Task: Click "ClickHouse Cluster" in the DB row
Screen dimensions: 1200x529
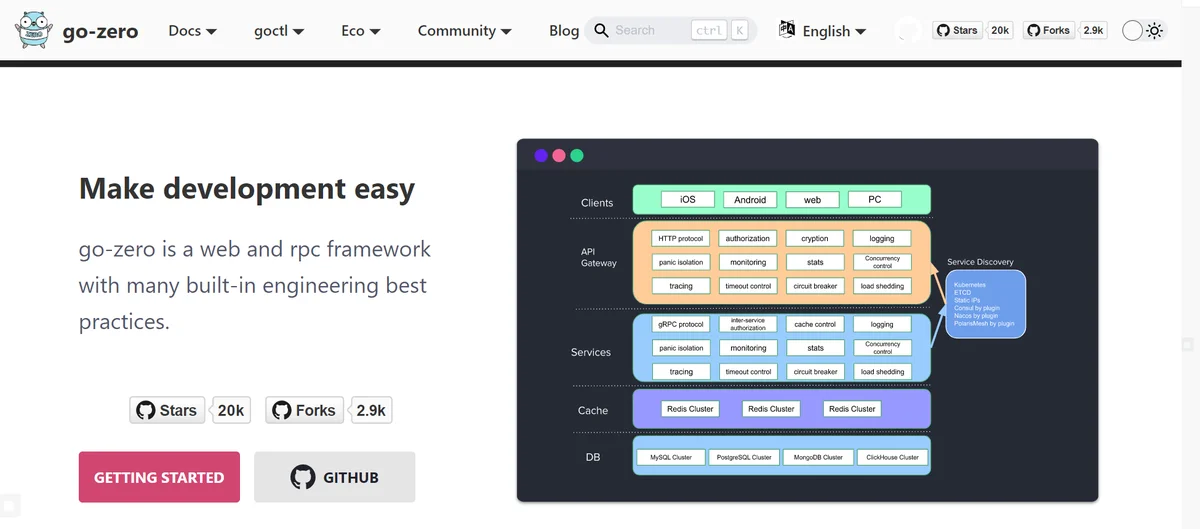Action: coord(892,457)
